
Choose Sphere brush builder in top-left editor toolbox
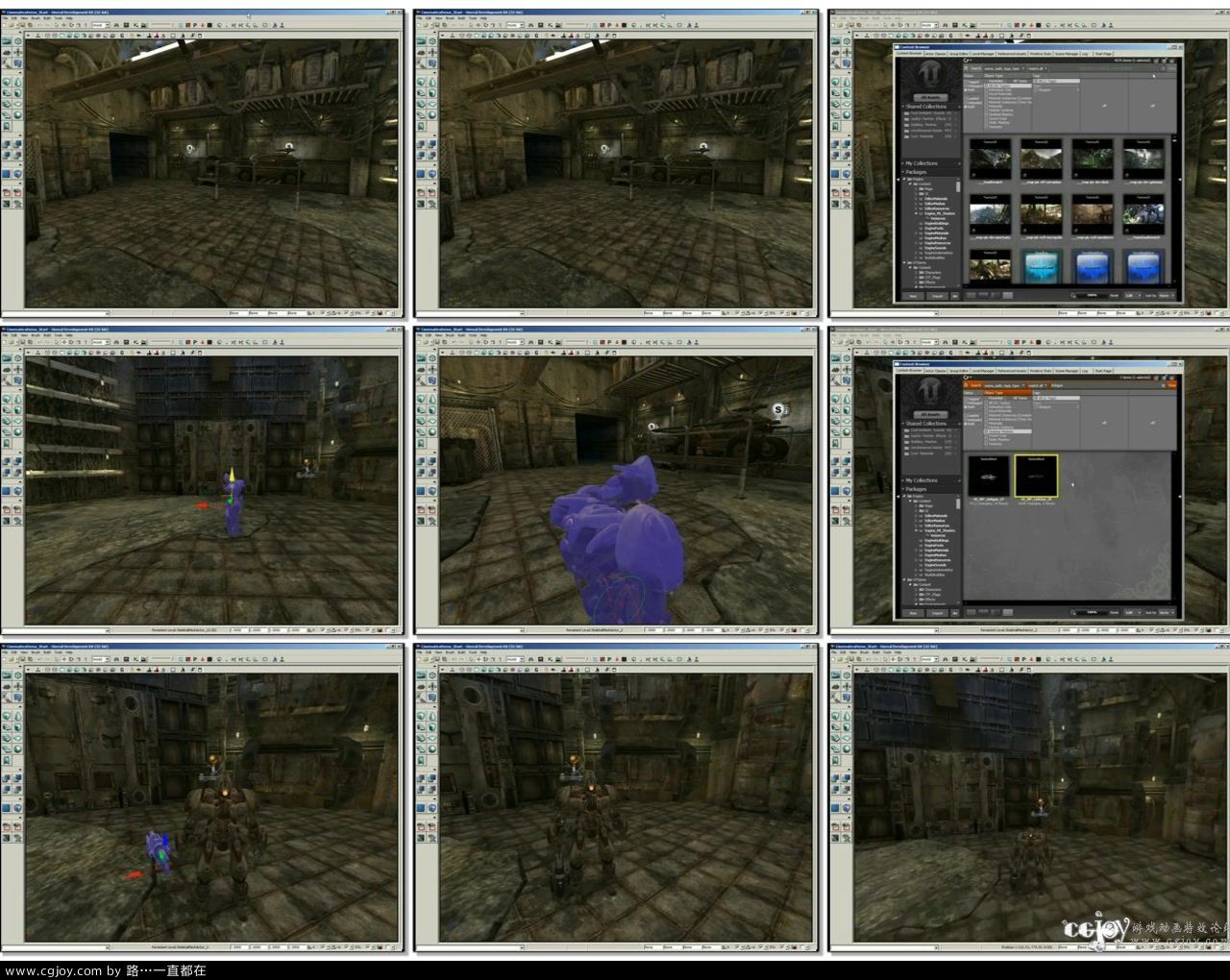[x=18, y=115]
